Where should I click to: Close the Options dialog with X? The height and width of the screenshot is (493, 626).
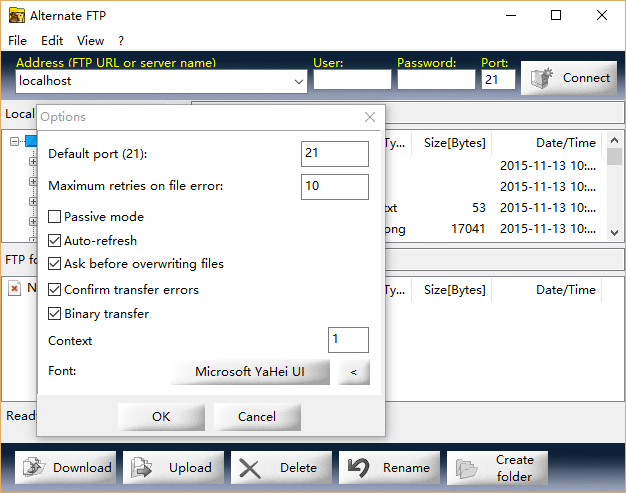click(x=370, y=117)
